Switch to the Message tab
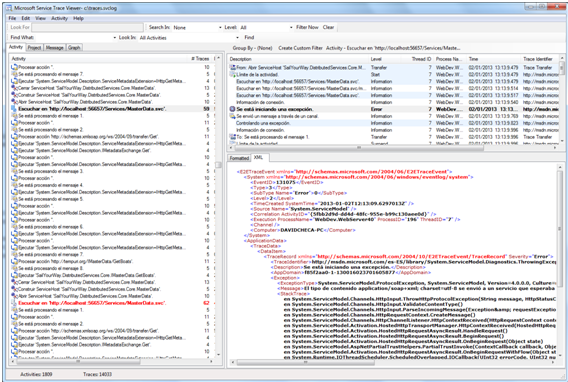Screen dimensions: 568x382 (55, 47)
